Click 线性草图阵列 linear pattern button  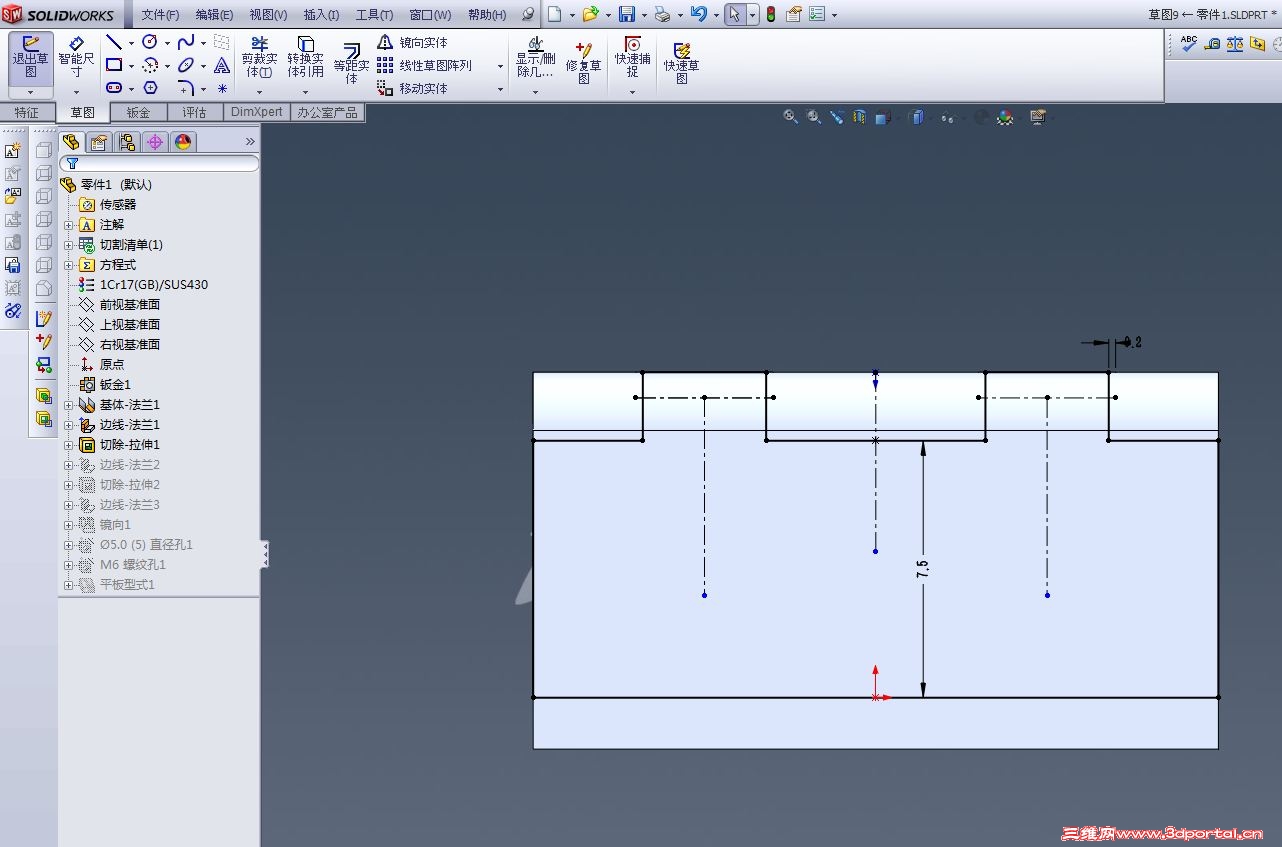[x=424, y=66]
